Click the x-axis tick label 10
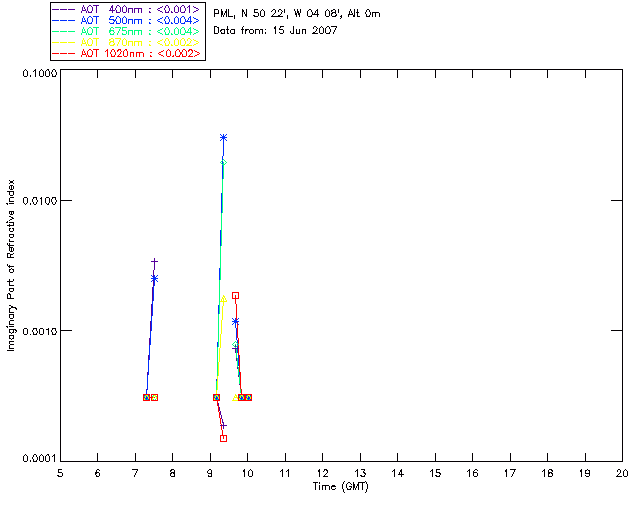Viewport: 640px width, 512px height. pos(247,473)
